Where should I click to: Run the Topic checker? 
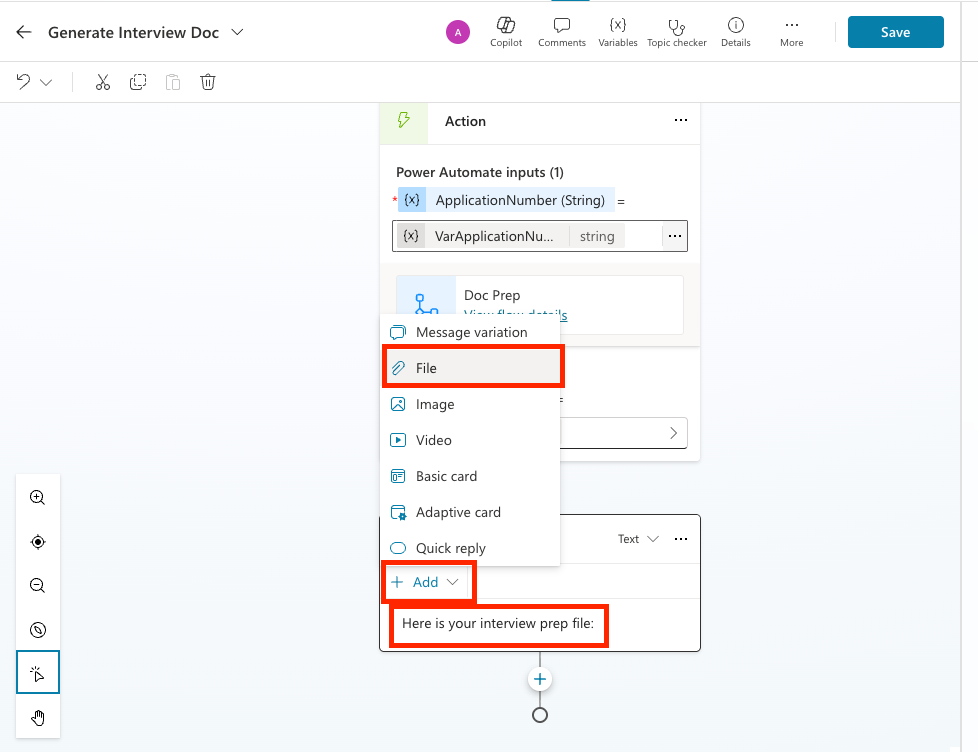point(676,32)
